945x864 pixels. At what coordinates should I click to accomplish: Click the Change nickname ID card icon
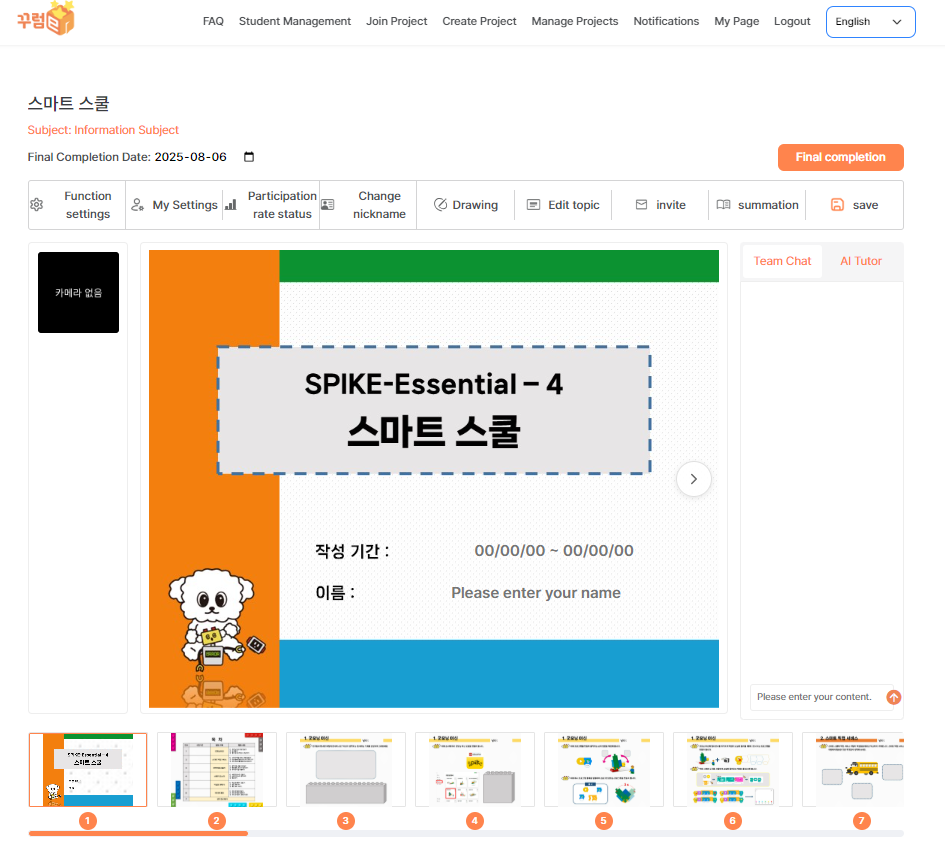point(327,205)
